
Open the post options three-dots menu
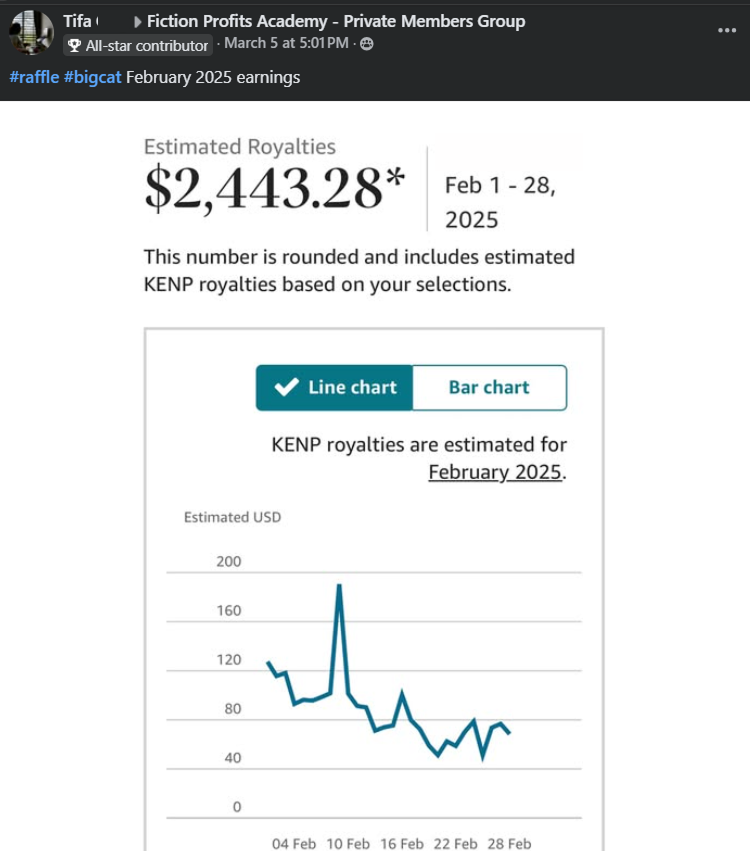coord(727,30)
